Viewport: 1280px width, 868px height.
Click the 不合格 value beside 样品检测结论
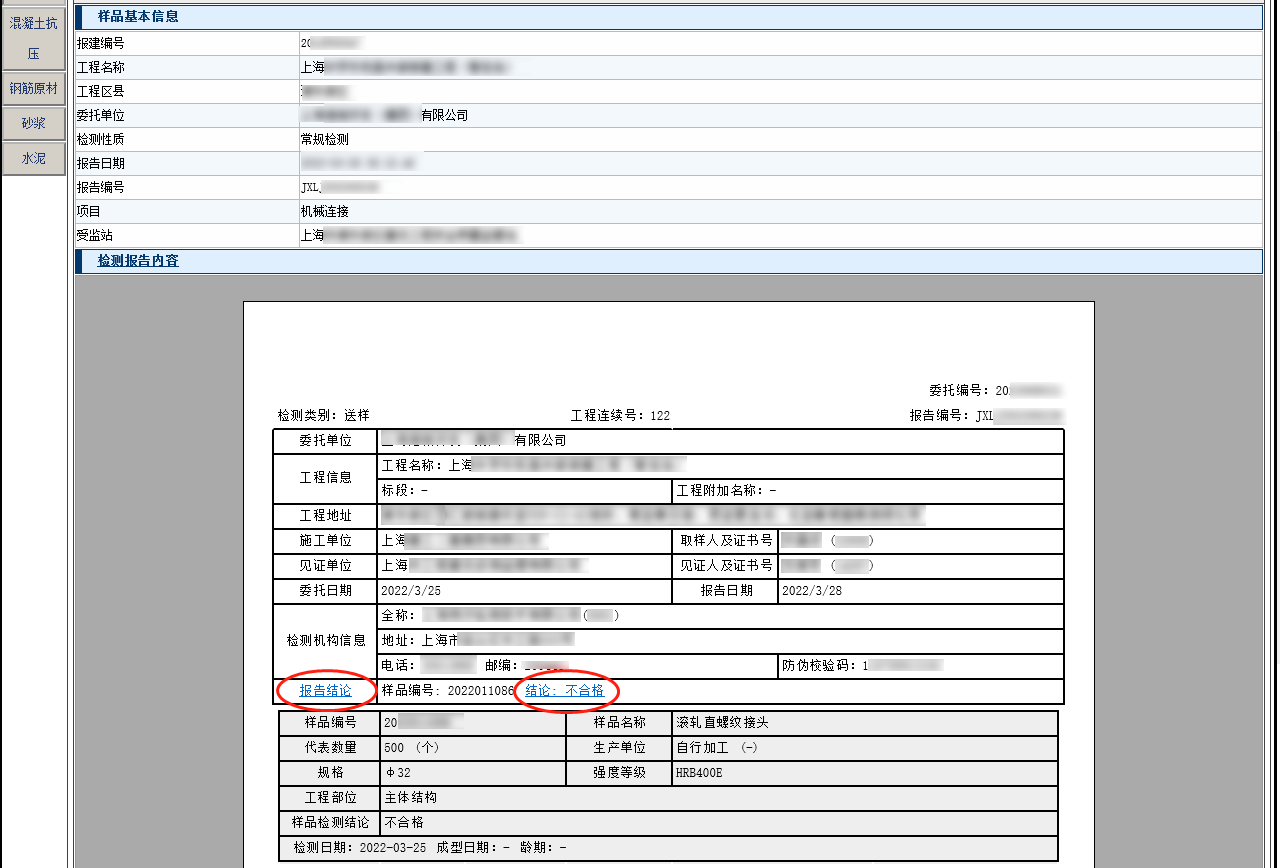[x=405, y=823]
